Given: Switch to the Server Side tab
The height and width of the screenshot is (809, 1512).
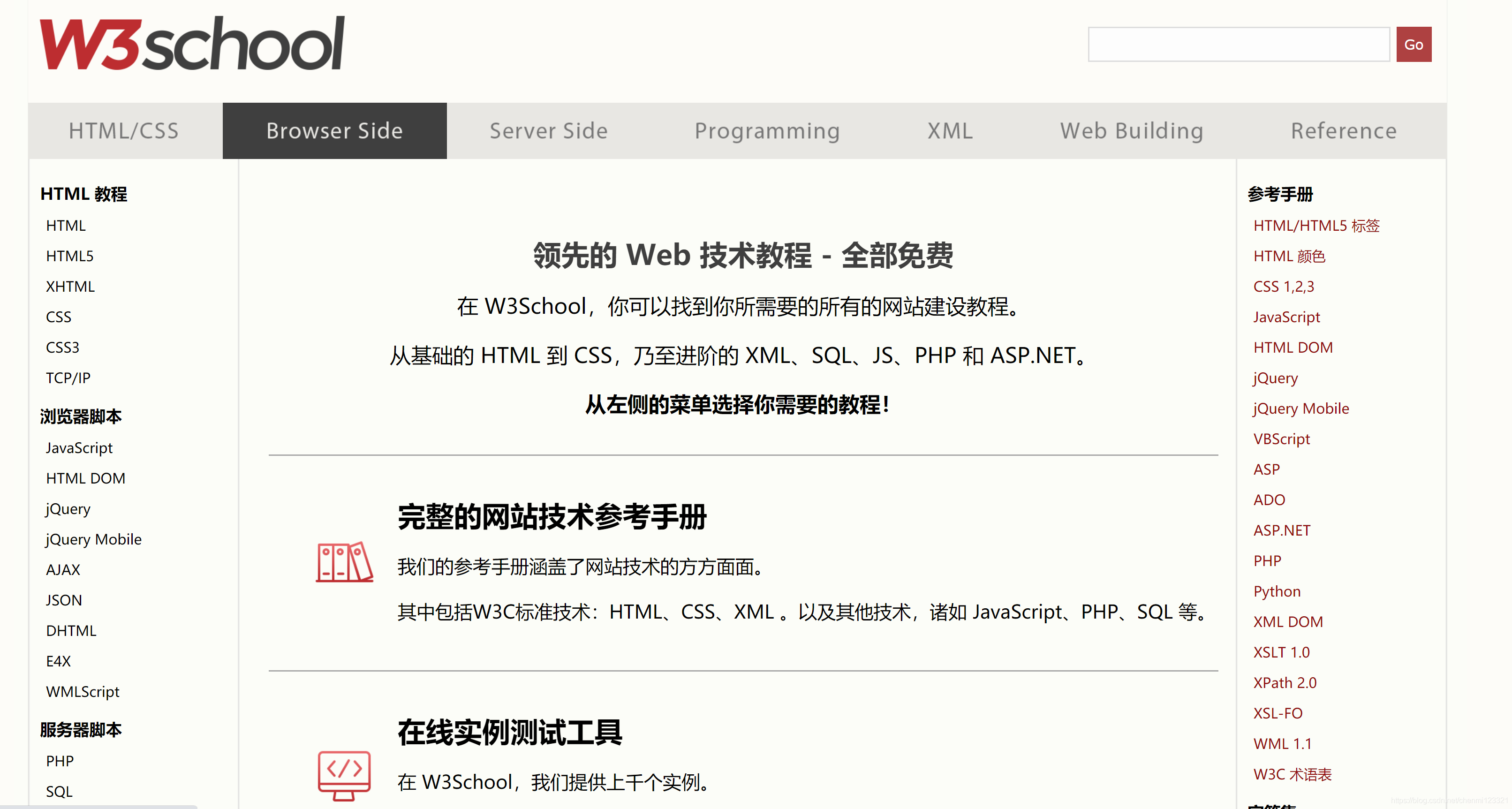Looking at the screenshot, I should point(549,131).
